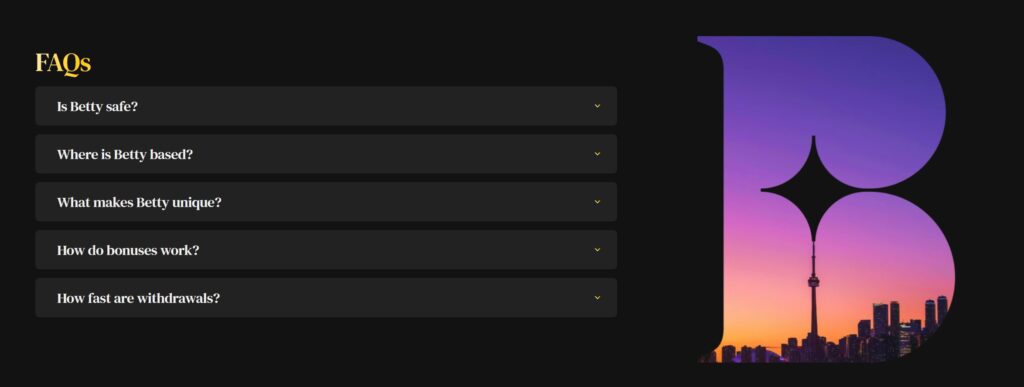Image resolution: width=1024 pixels, height=387 pixels.
Task: Reveal the 'How fast are withdrawals?' answer
Action: pos(138,298)
